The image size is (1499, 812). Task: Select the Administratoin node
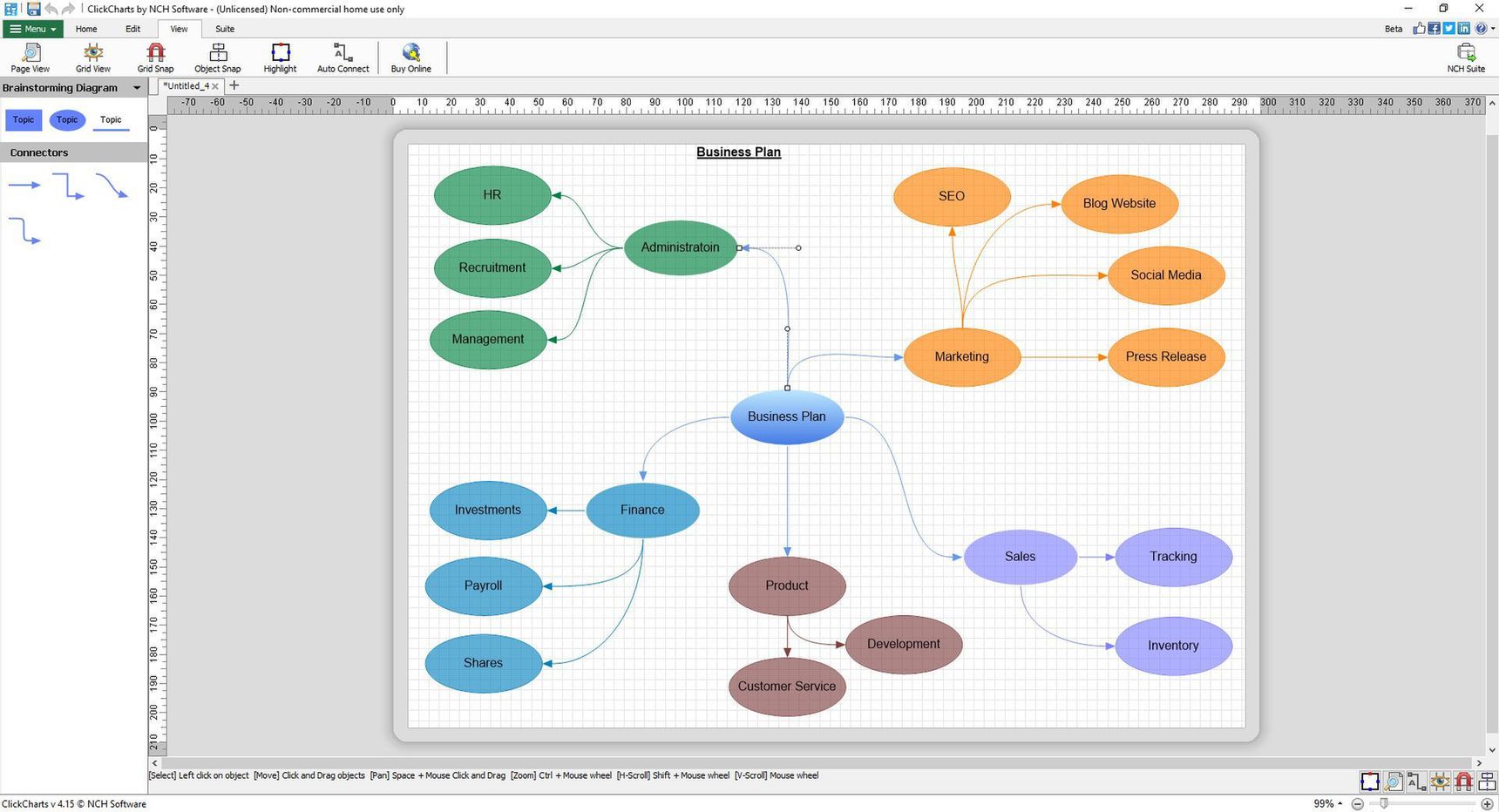[x=680, y=247]
